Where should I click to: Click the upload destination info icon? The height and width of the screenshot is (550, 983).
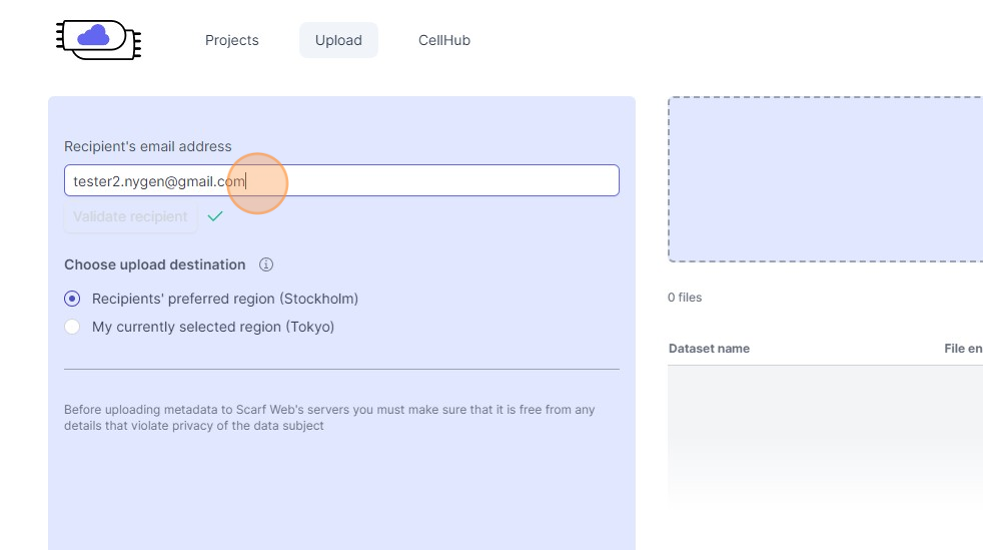[x=266, y=265]
